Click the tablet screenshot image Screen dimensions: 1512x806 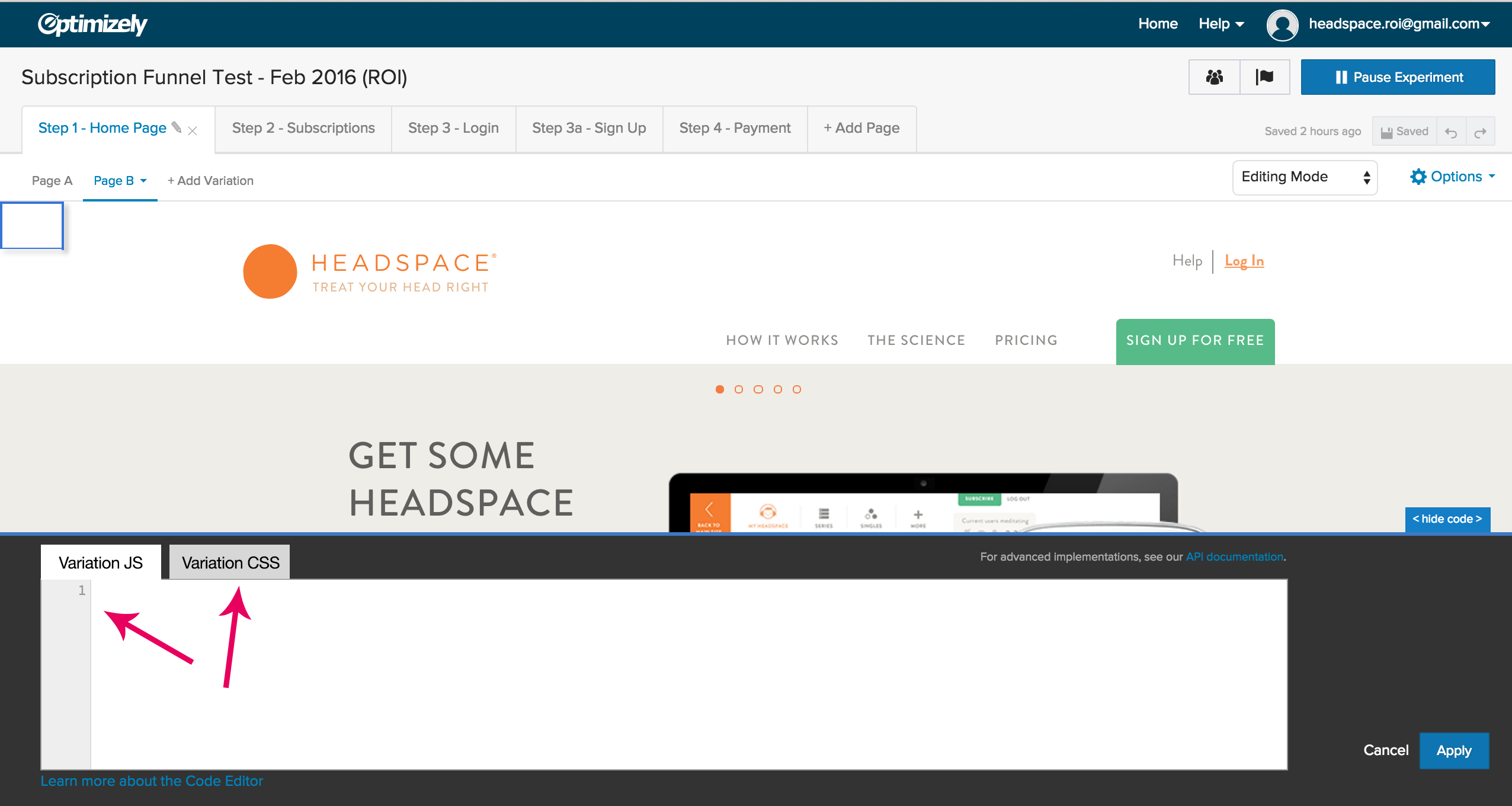[x=923, y=503]
